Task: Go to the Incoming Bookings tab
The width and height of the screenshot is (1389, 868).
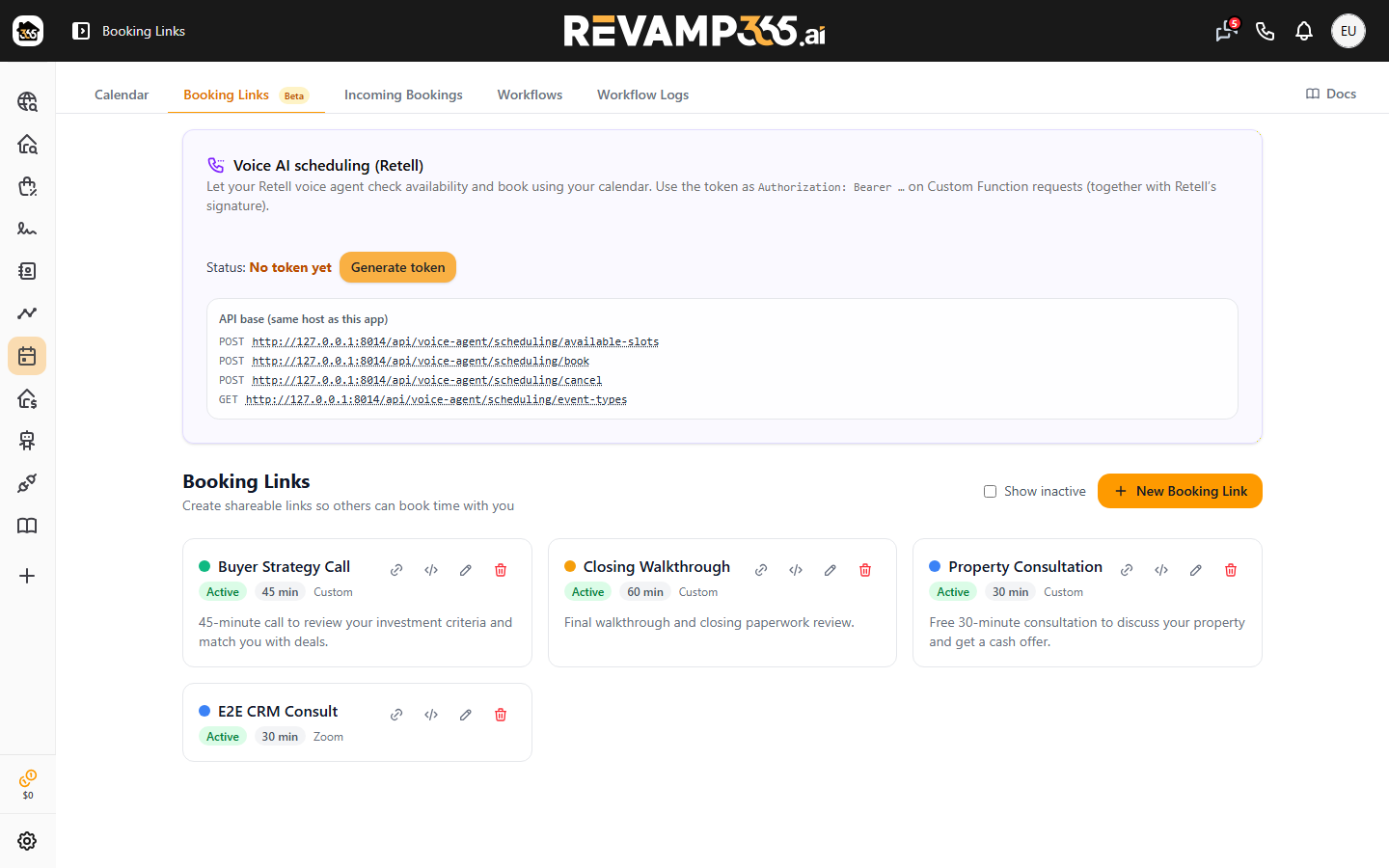Action: pos(403,95)
